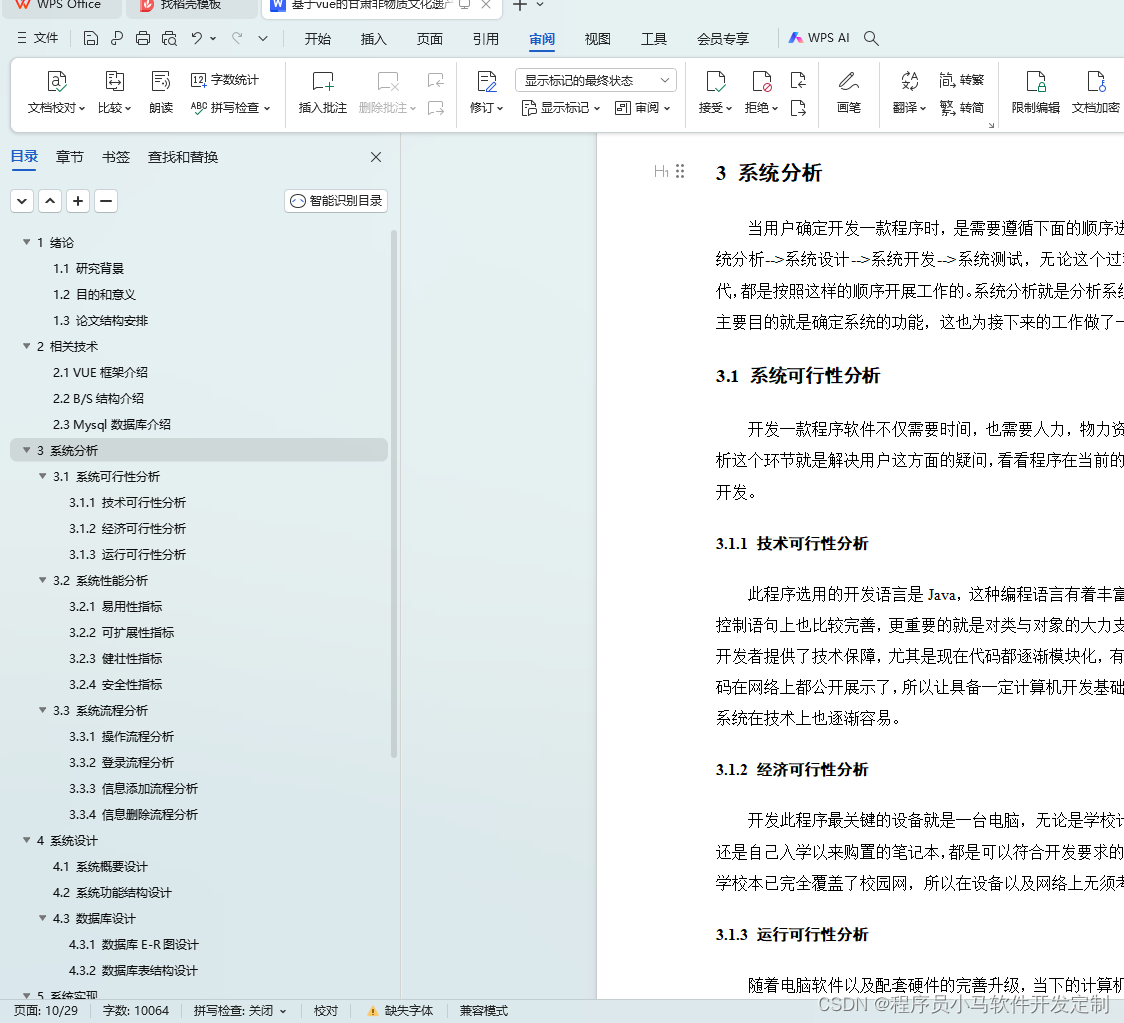
Task: Open the 翻译 translate tool
Action: (910, 92)
